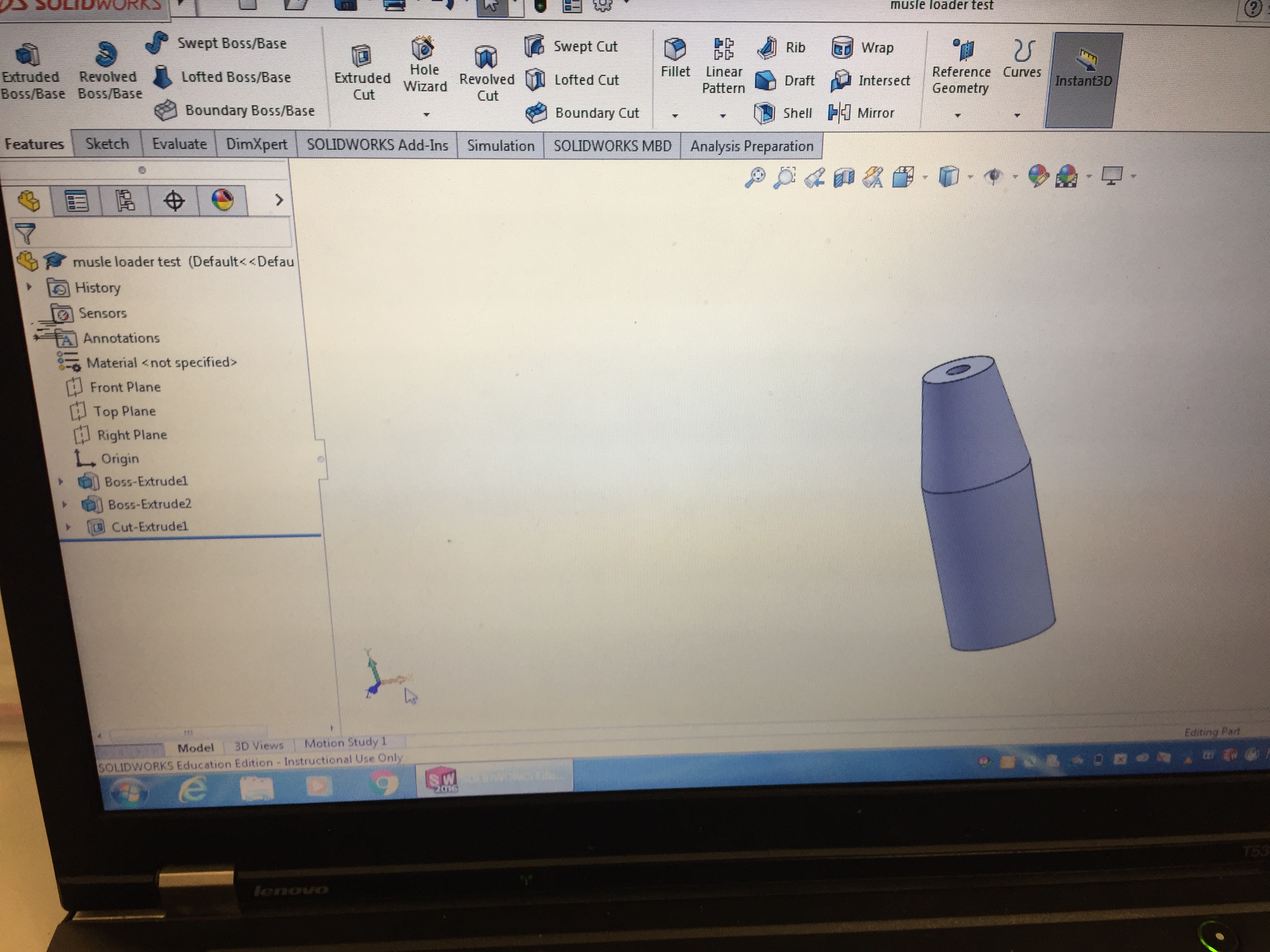Screen dimensions: 1270x952
Task: Click the Shell feature icon
Action: click(764, 113)
